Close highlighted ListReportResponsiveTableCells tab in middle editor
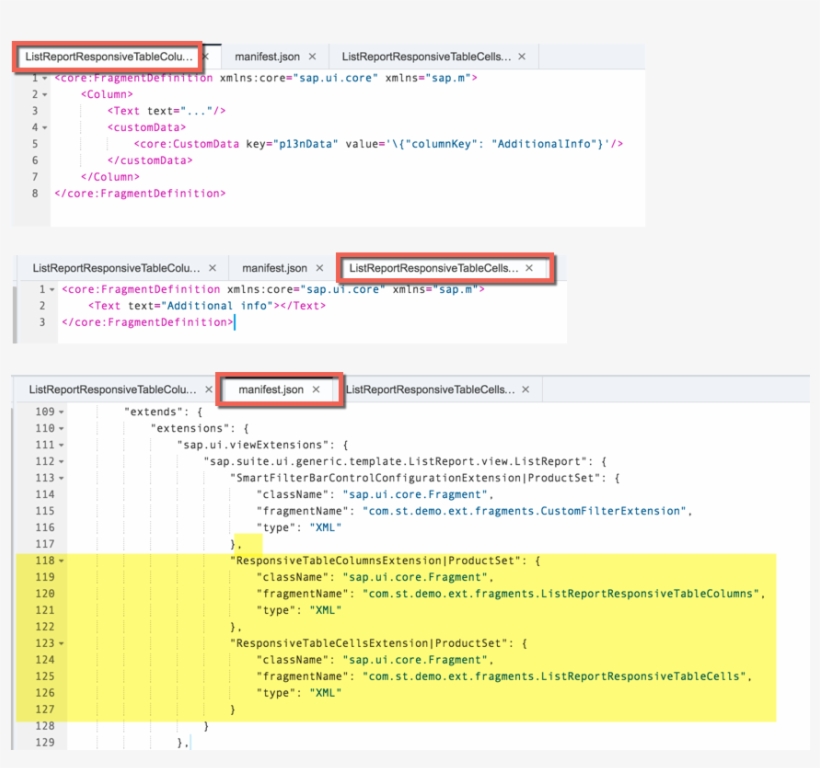Screen dimensions: 820x768 529,268
